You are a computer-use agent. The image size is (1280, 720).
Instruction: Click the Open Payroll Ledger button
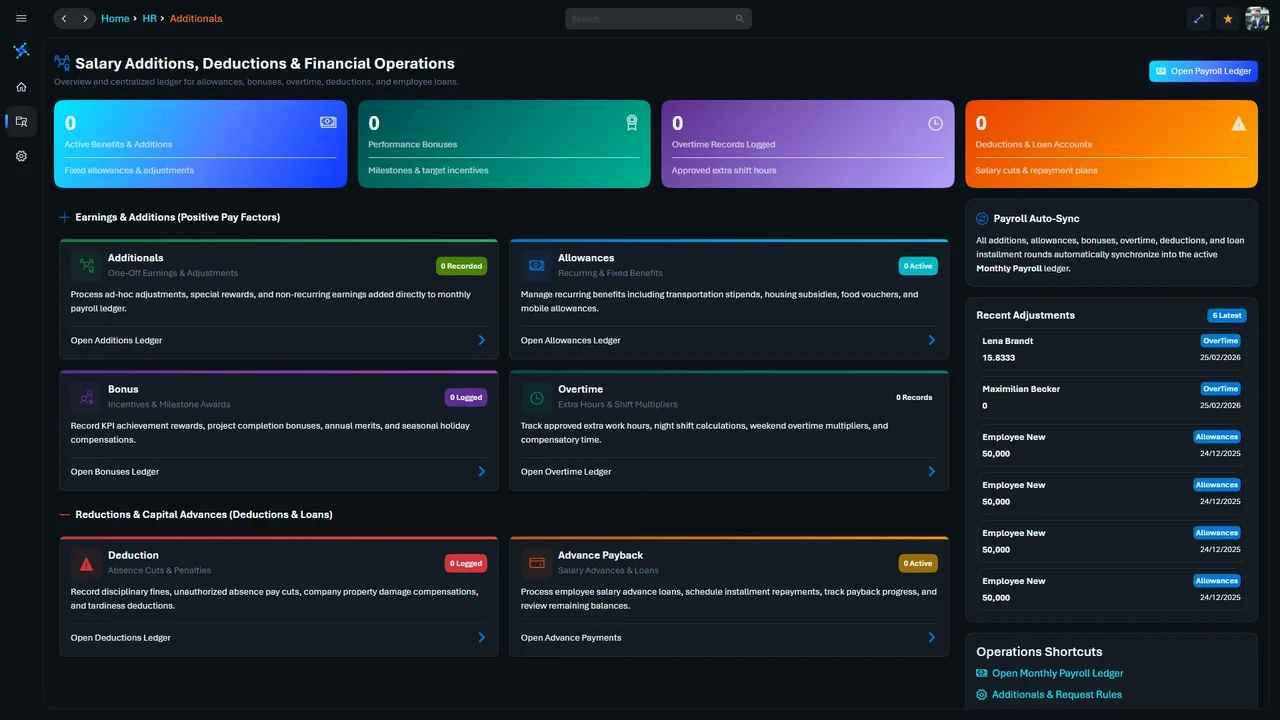1203,71
